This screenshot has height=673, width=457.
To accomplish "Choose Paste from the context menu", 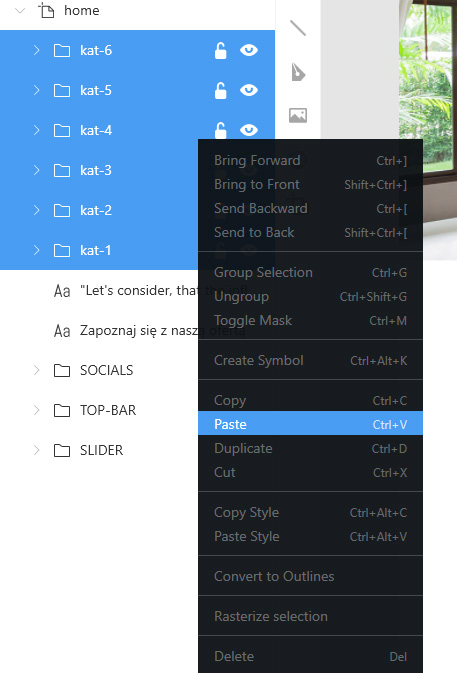I will click(x=310, y=424).
